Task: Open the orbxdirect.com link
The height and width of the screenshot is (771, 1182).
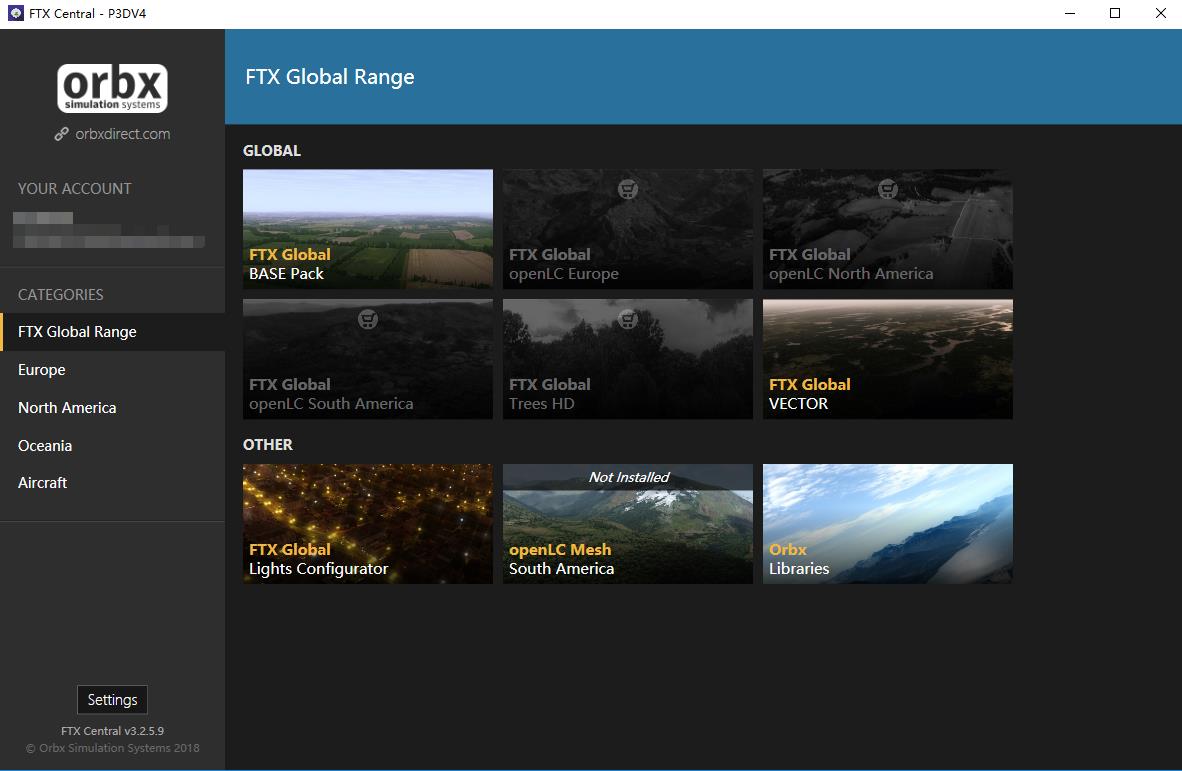Action: coord(123,134)
